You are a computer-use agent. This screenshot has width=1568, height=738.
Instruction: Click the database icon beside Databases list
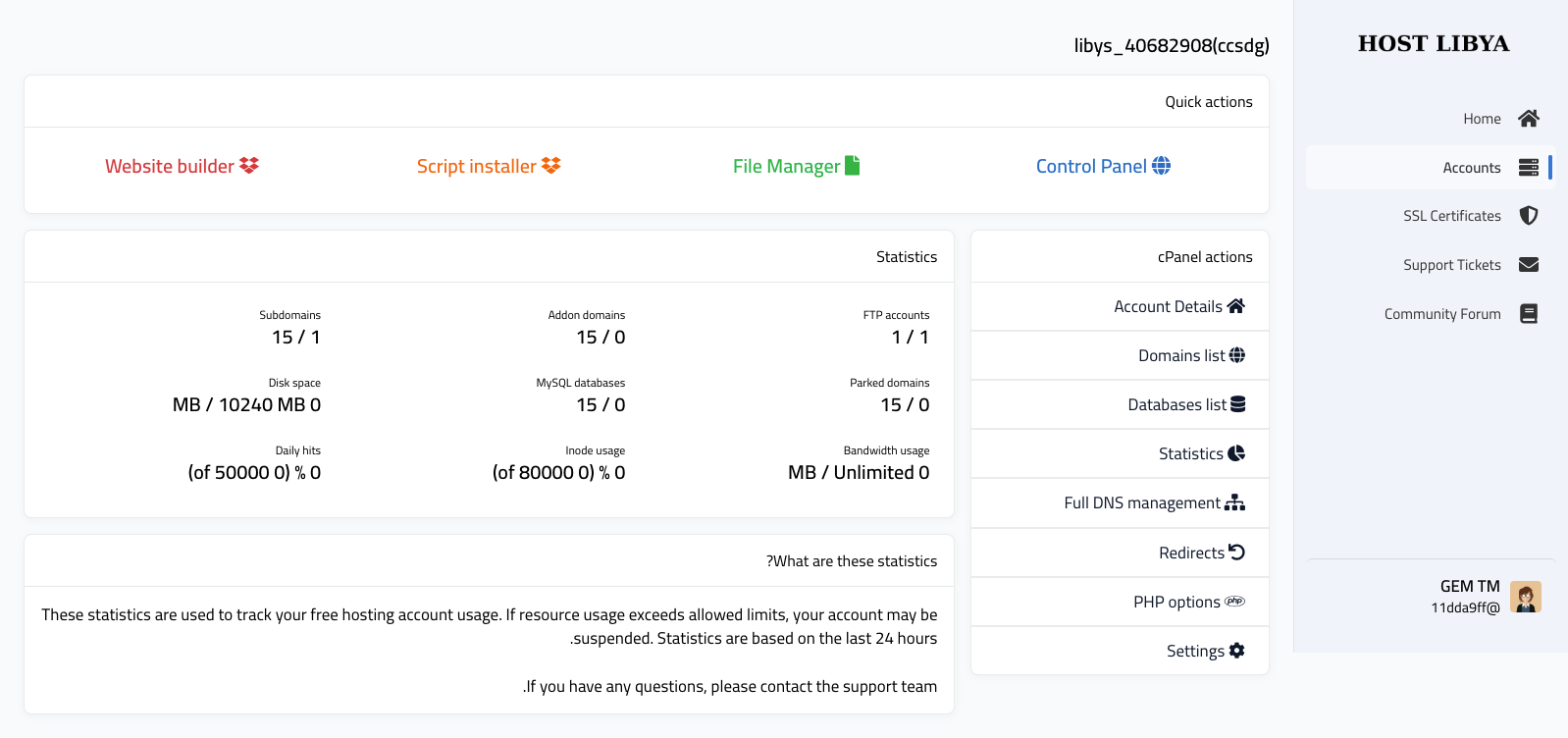1237,404
